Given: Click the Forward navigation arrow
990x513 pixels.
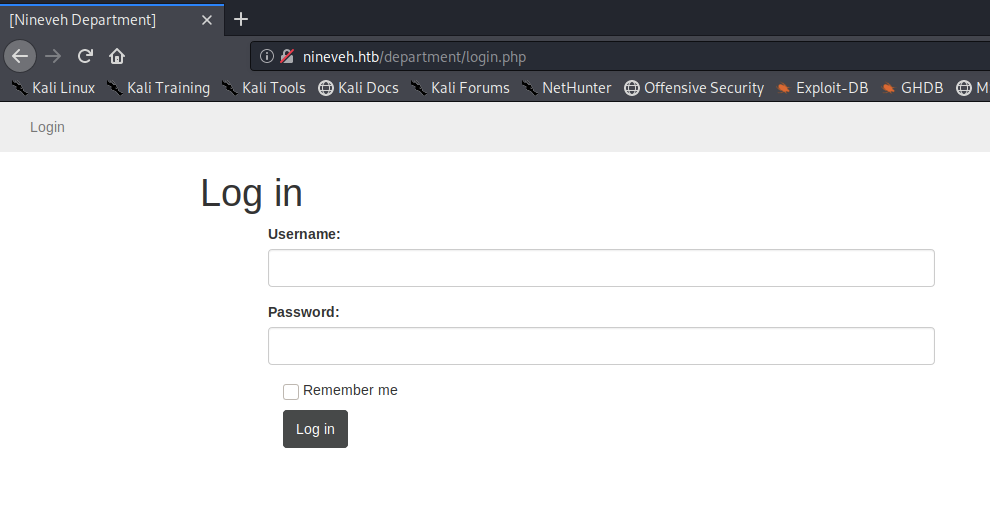Looking at the screenshot, I should [x=53, y=56].
